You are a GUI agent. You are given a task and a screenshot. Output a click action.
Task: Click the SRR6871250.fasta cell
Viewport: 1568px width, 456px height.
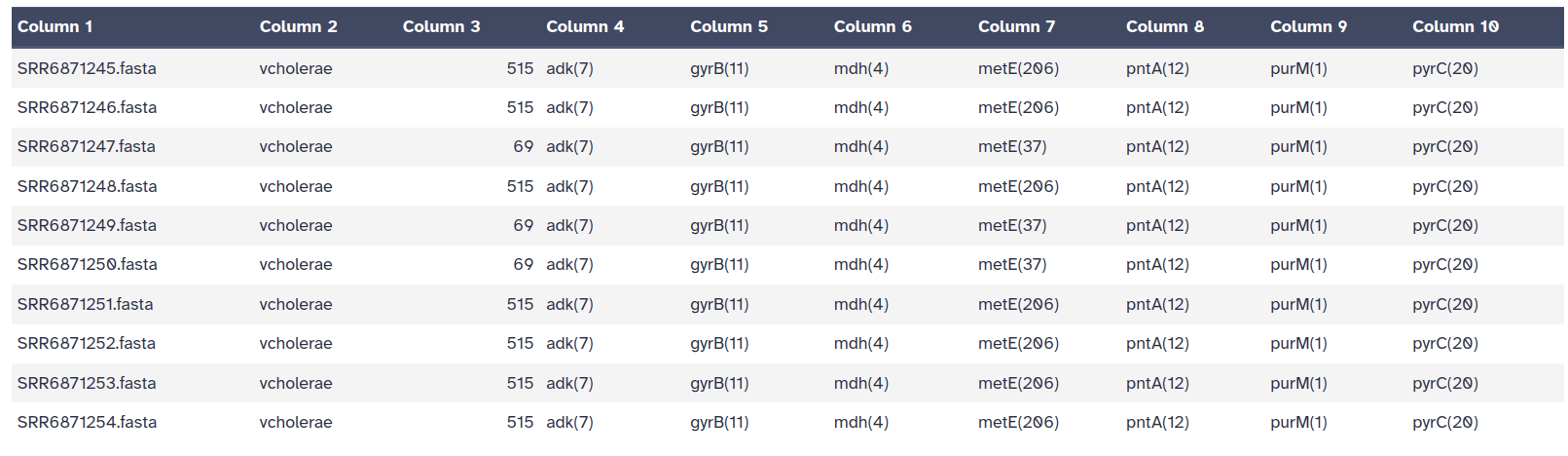coord(87,264)
